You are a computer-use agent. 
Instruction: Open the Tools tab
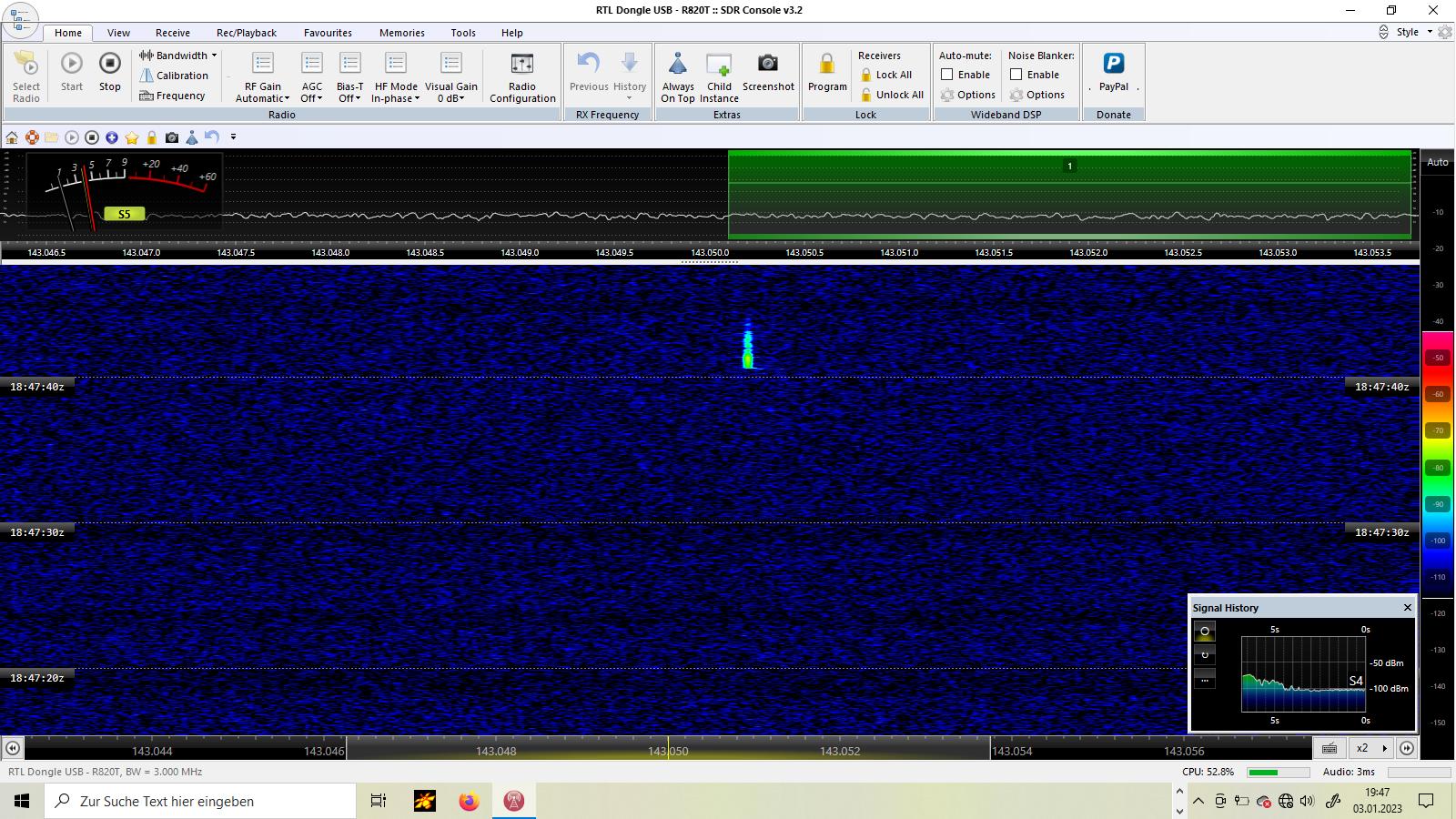click(x=463, y=33)
